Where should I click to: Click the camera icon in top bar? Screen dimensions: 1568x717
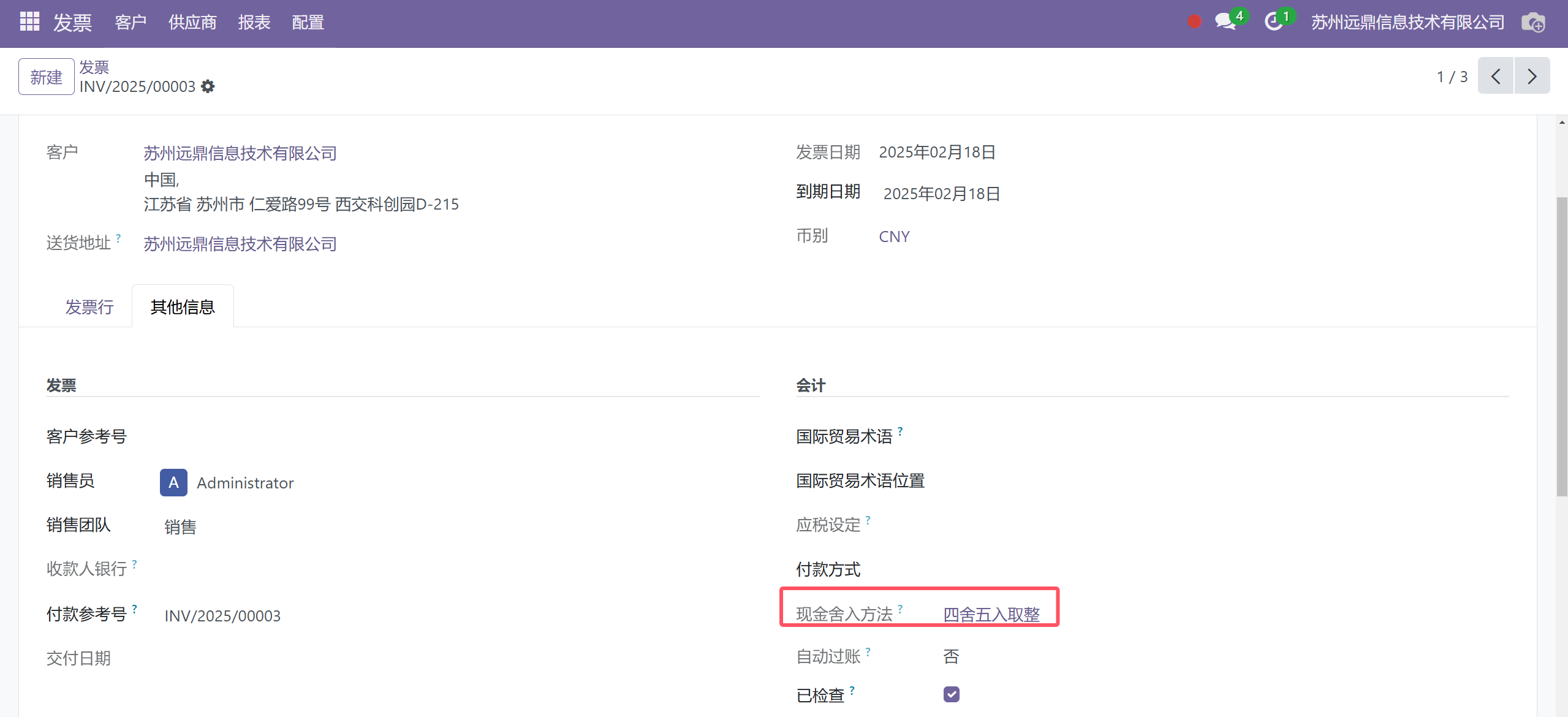point(1533,23)
